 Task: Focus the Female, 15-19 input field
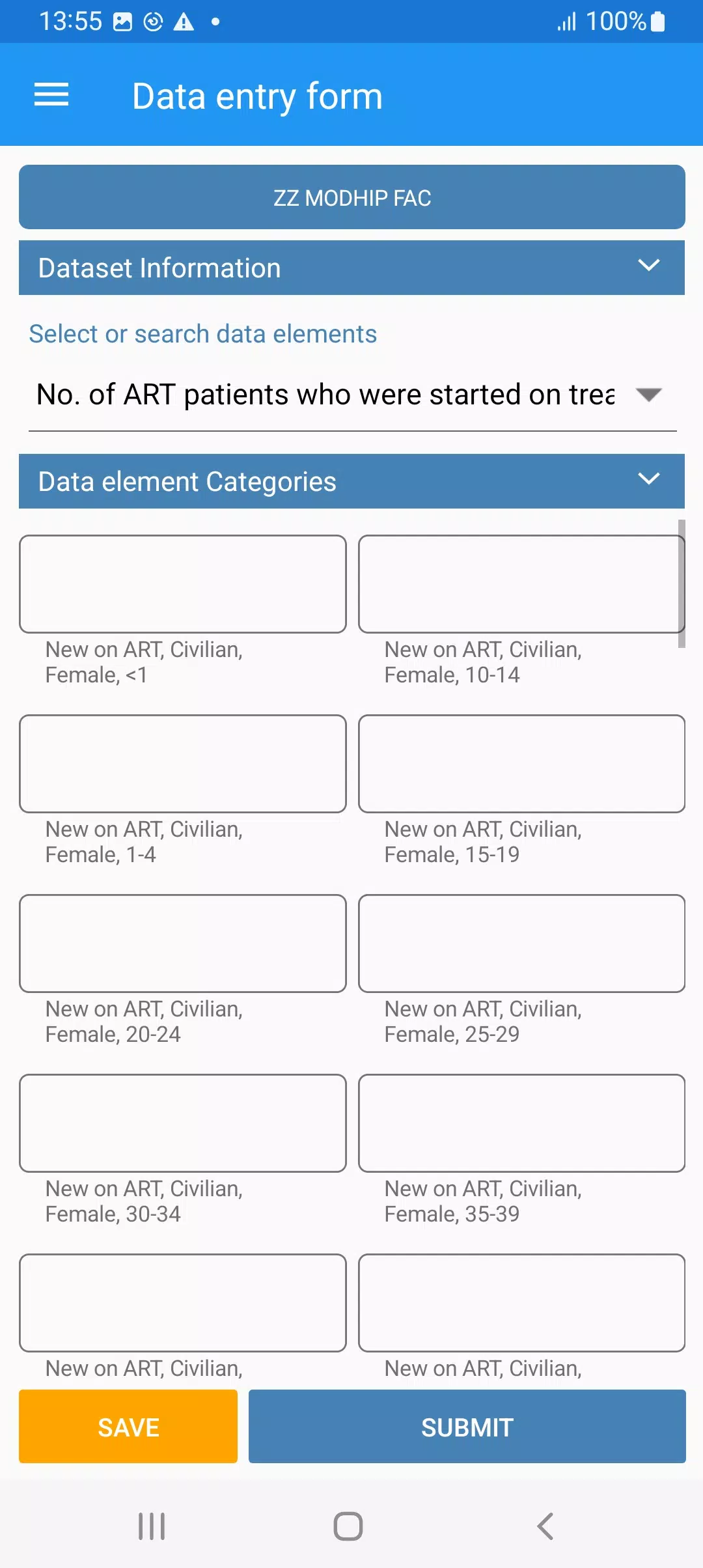[521, 764]
